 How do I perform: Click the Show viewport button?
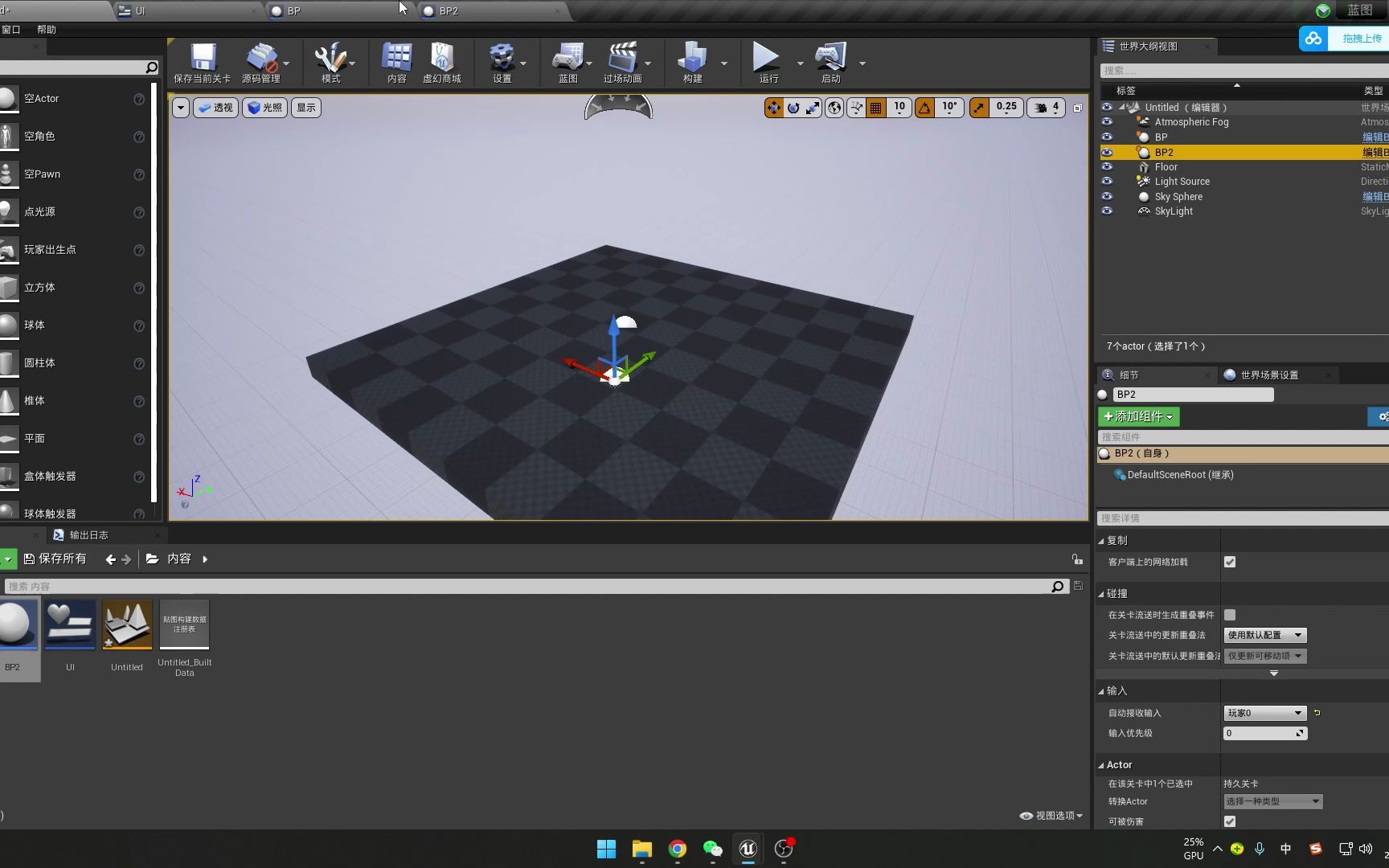point(306,108)
